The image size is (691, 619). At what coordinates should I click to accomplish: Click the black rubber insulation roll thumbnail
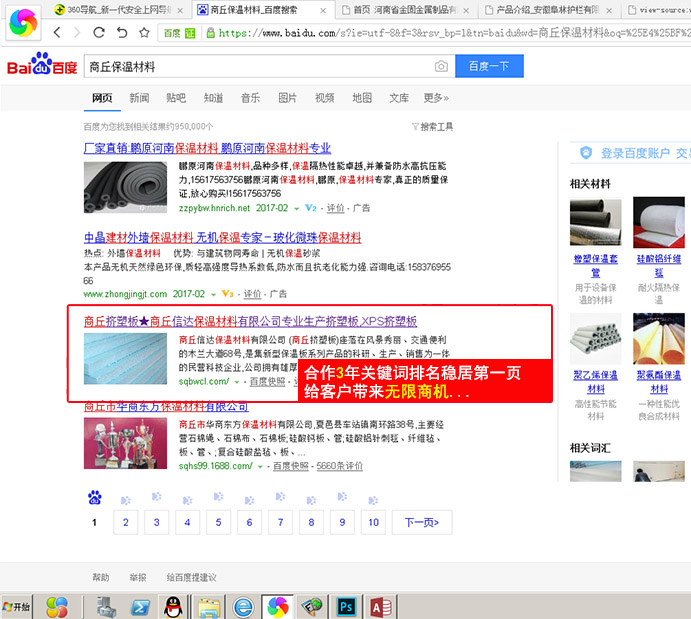point(126,187)
